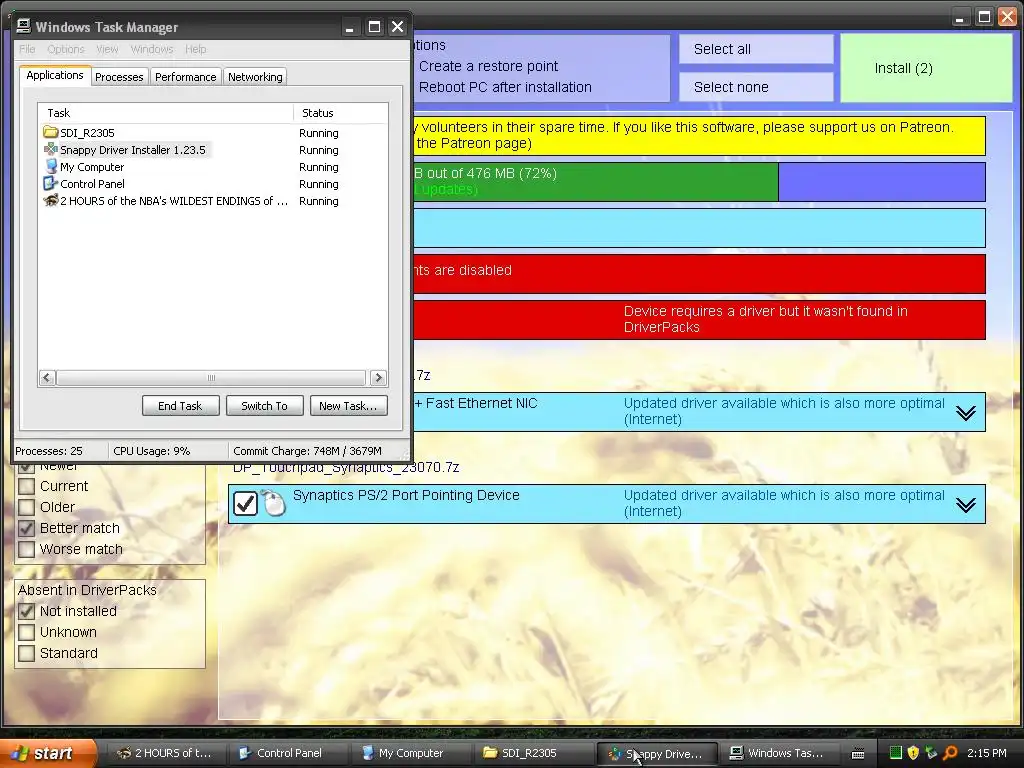1024x768 pixels.
Task: Select the Applications tab
Action: point(55,75)
